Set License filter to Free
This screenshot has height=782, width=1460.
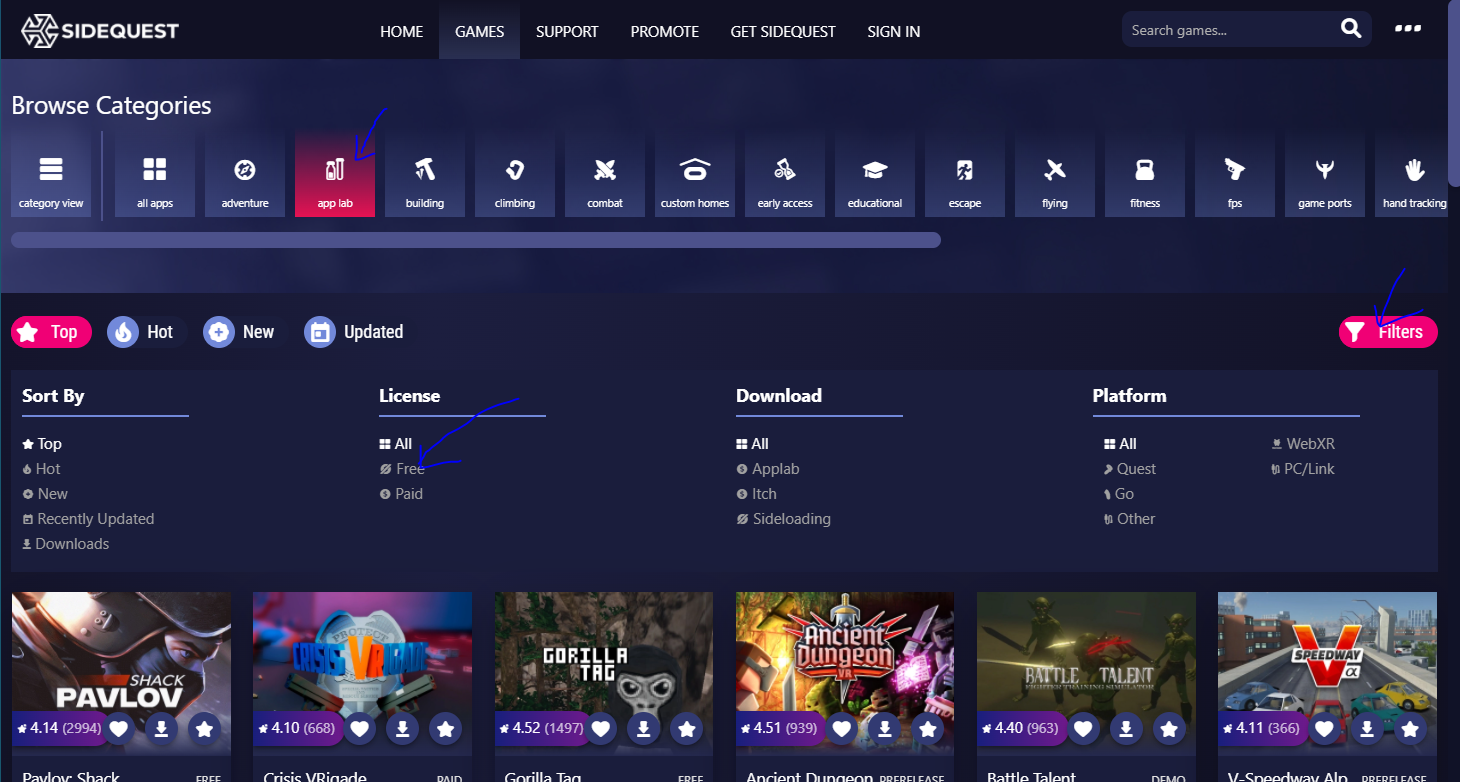pos(402,469)
